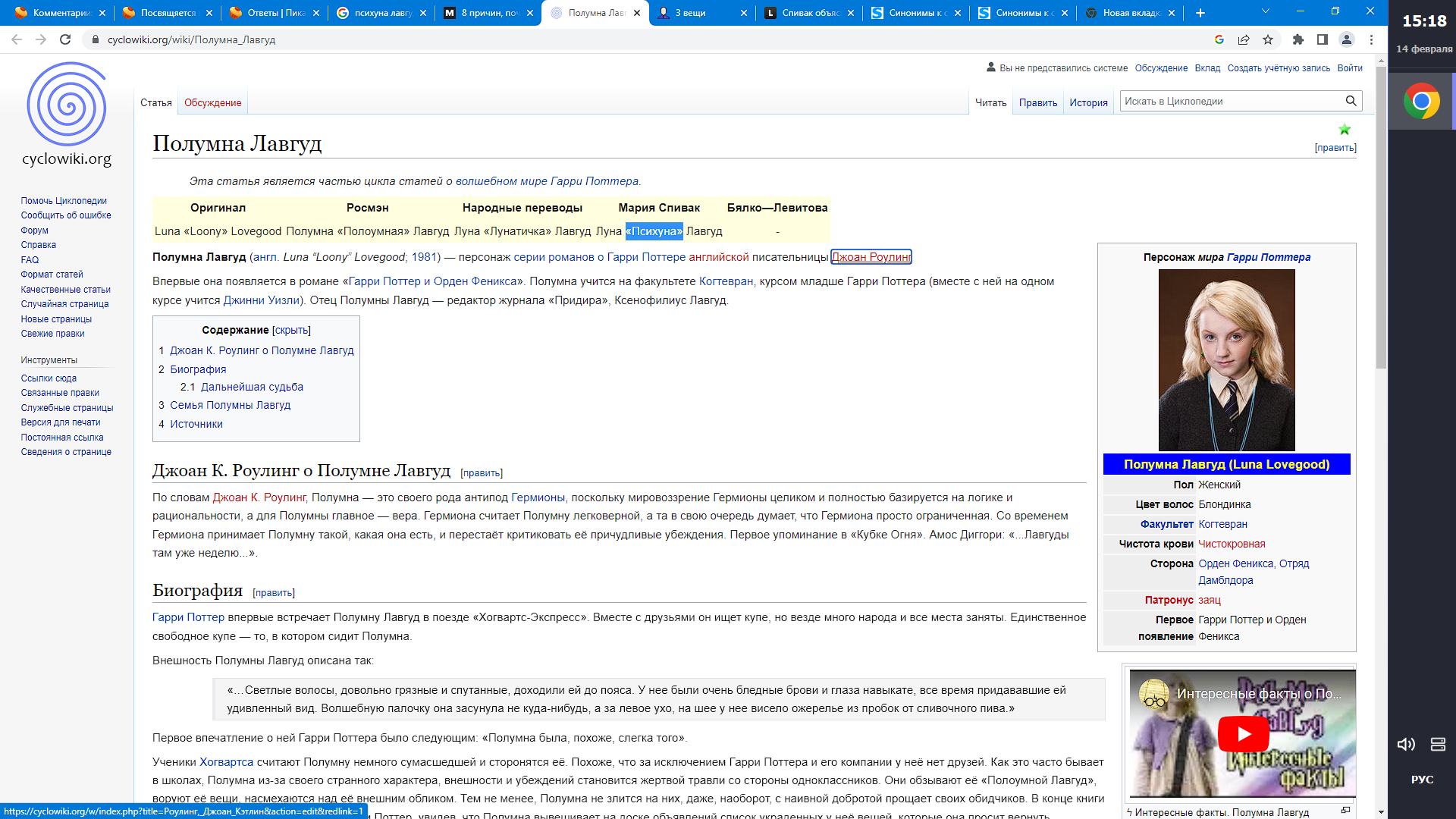Click the search magnifier icon in Cyclopedia
Viewport: 1456px width, 819px height.
pyautogui.click(x=1351, y=101)
